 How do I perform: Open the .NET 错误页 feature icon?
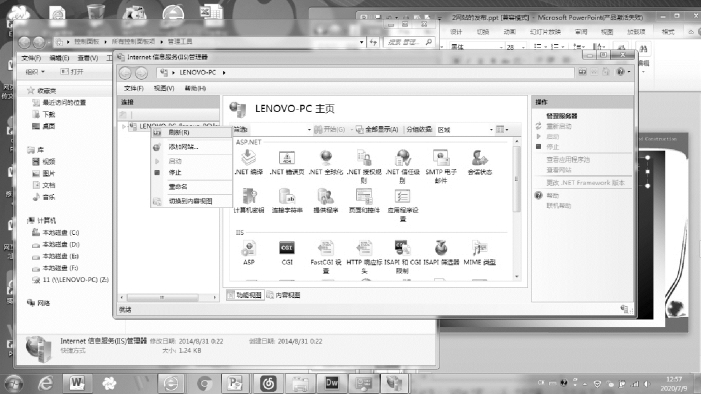point(287,162)
